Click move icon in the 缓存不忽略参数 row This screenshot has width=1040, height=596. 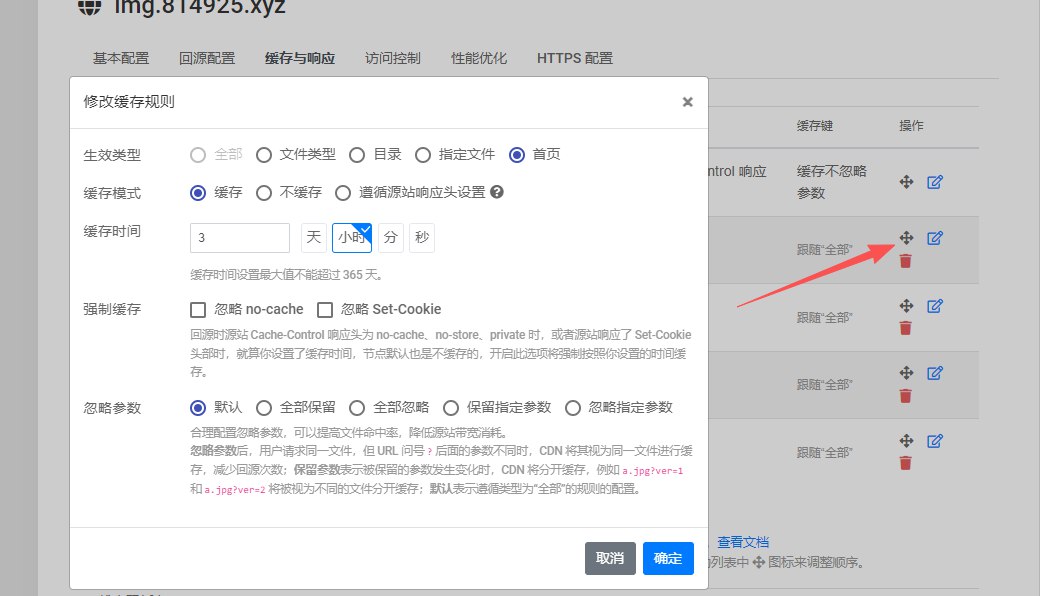(906, 182)
